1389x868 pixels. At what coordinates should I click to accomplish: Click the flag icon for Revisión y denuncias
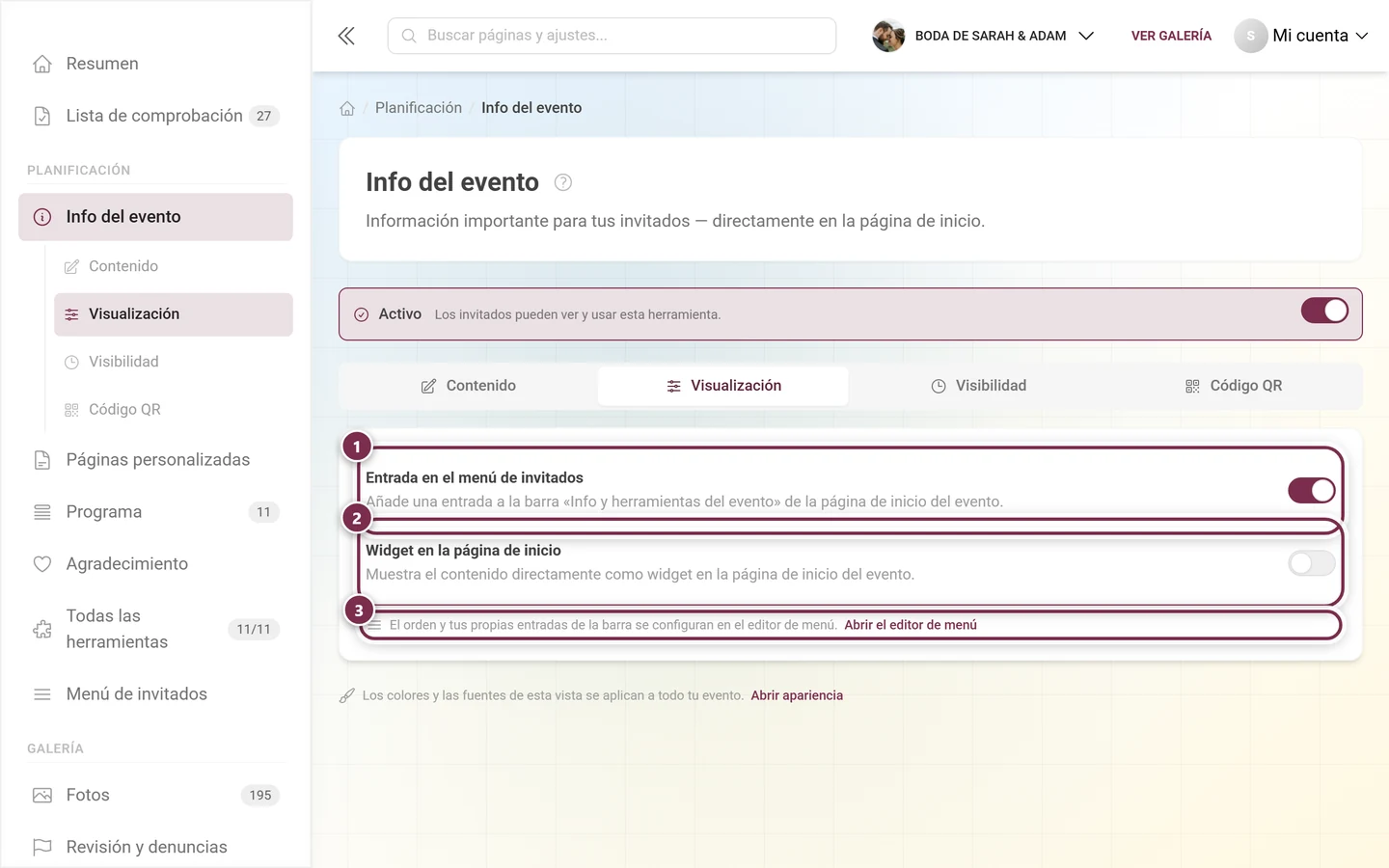[42, 847]
